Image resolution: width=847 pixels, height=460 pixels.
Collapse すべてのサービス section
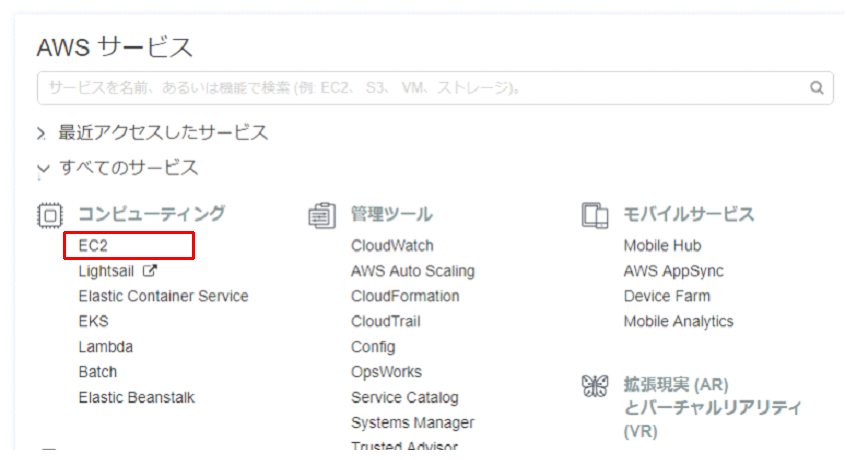click(x=118, y=168)
